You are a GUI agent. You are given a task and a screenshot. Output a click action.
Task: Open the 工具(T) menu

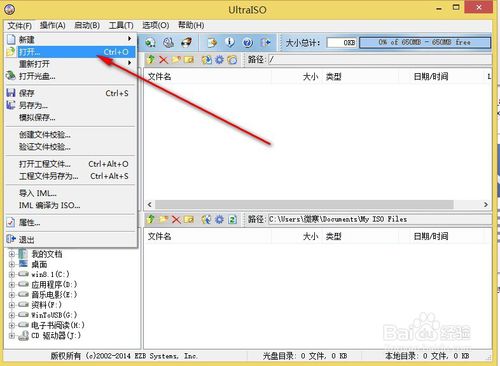[121, 25]
